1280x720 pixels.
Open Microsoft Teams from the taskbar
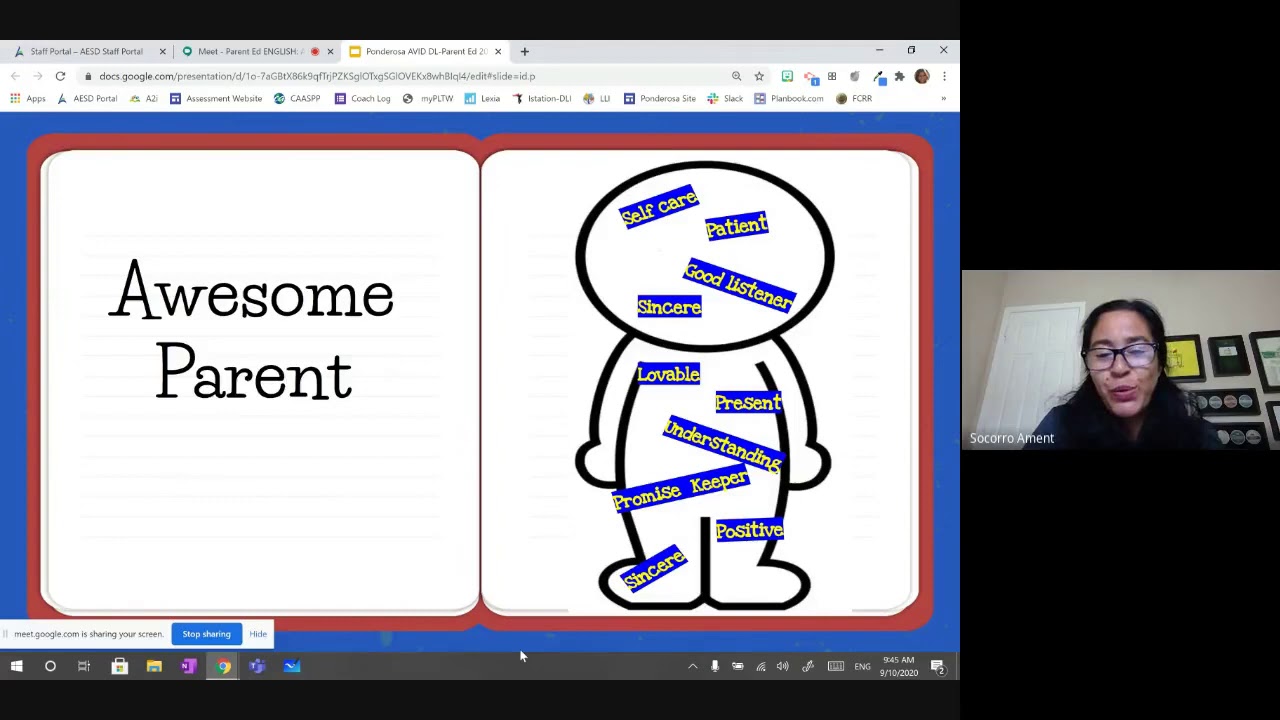pos(257,667)
